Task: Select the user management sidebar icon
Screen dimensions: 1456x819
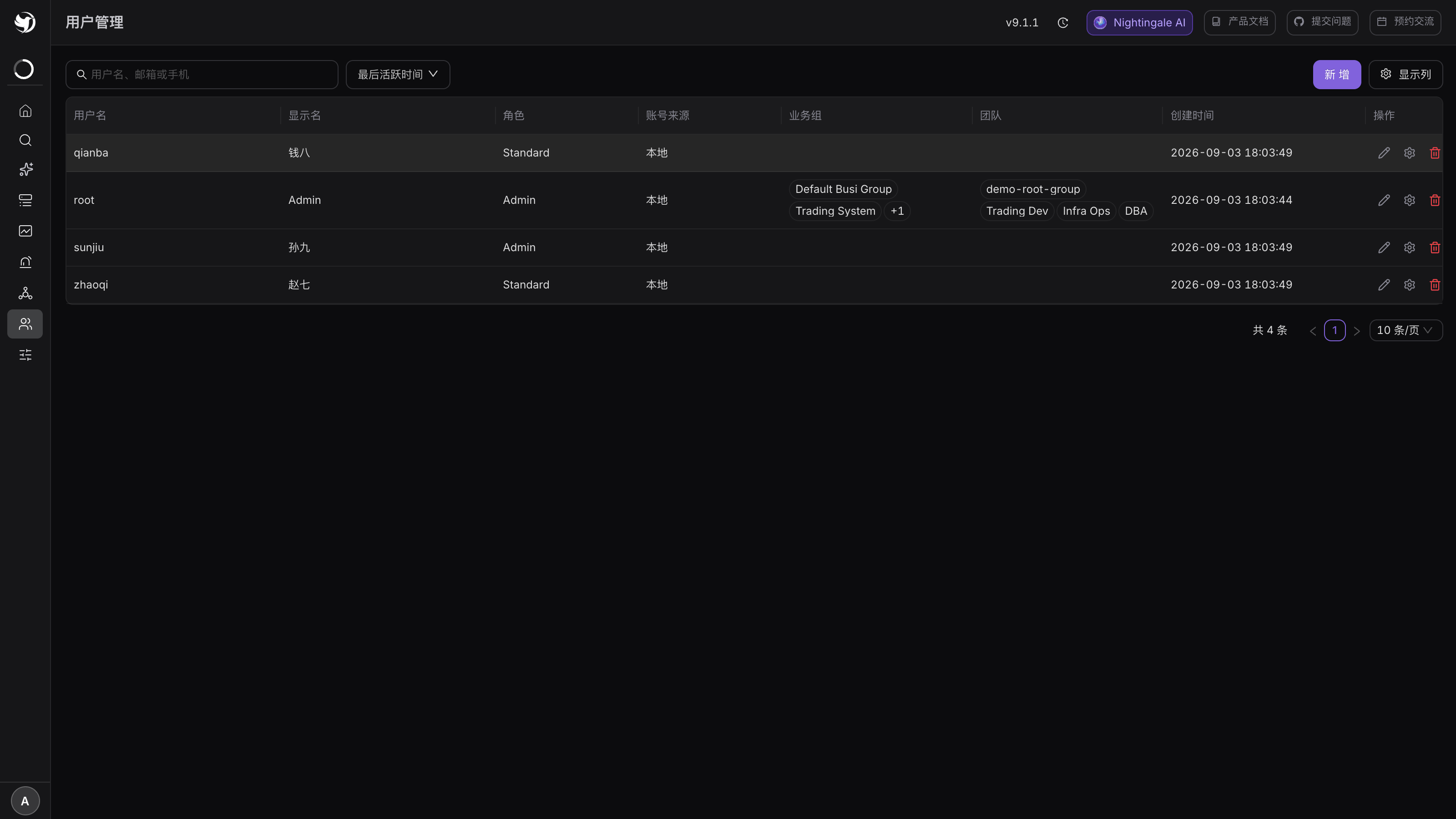Action: (x=25, y=324)
